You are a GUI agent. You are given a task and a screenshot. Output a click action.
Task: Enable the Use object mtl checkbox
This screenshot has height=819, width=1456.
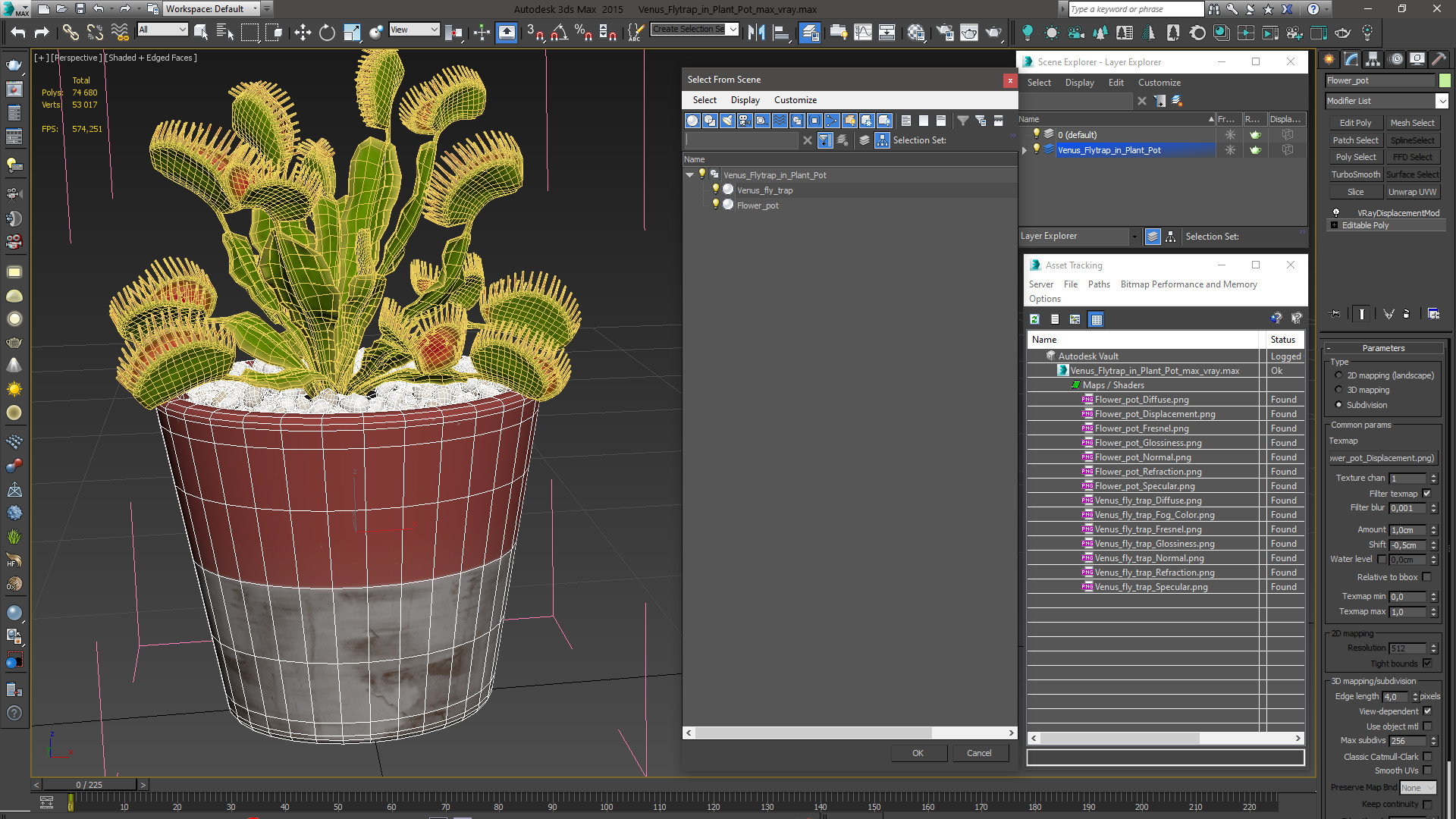1427,726
